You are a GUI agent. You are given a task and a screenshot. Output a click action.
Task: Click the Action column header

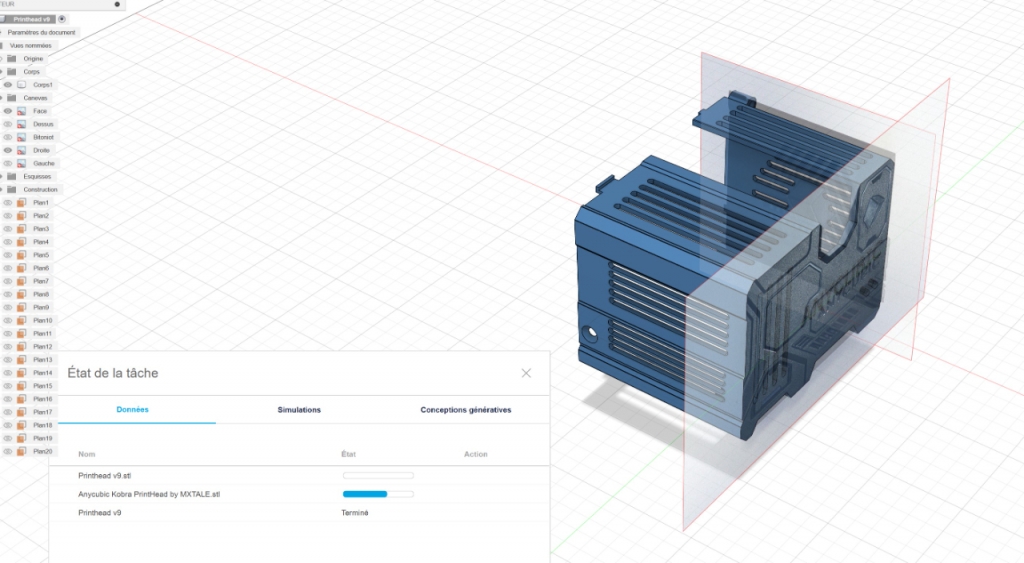pyautogui.click(x=475, y=454)
